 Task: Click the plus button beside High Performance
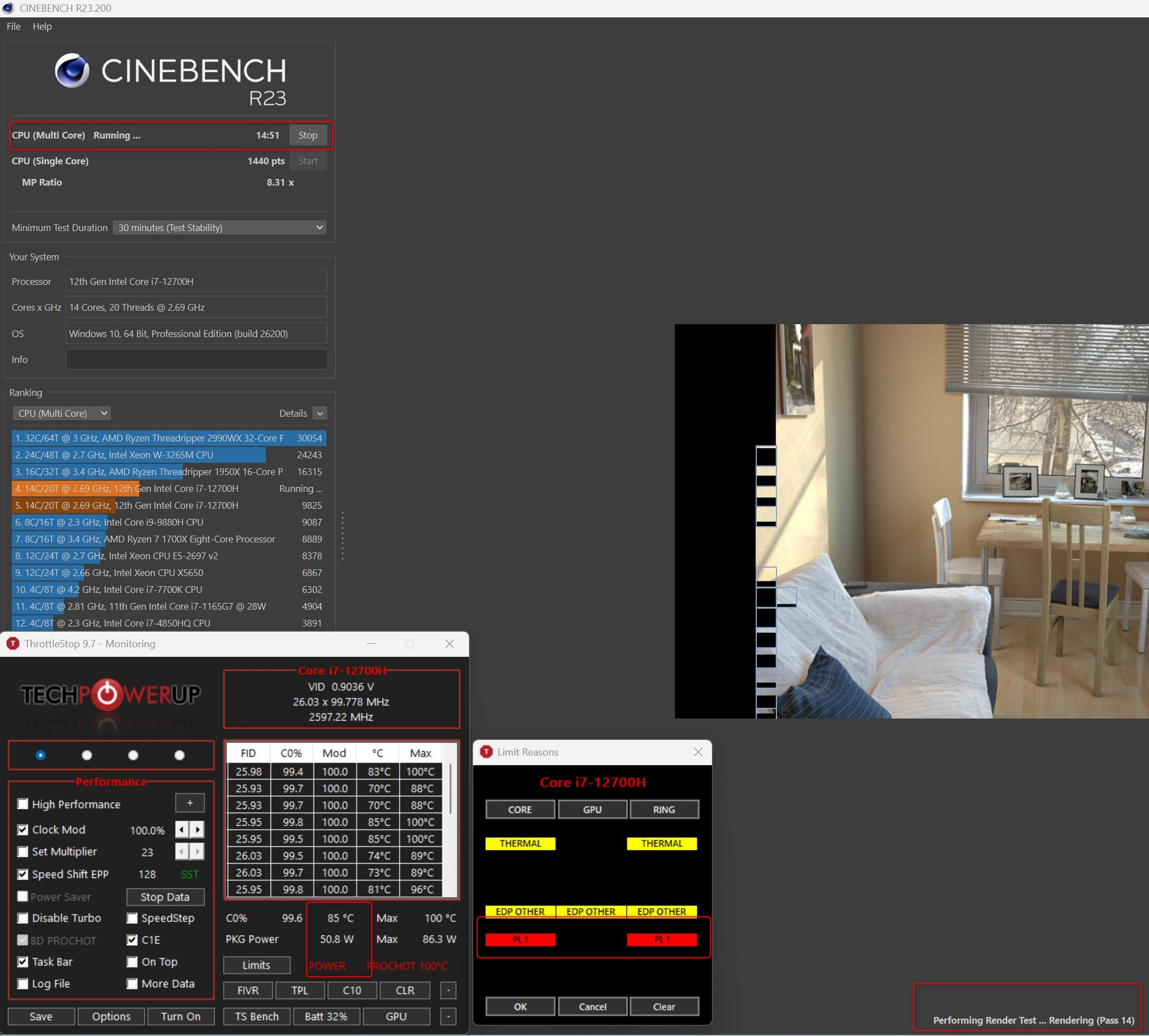190,803
